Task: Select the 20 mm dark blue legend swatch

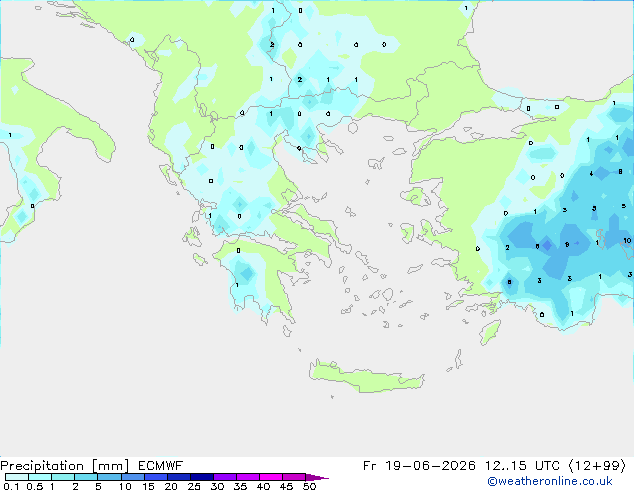Action: tap(179, 477)
